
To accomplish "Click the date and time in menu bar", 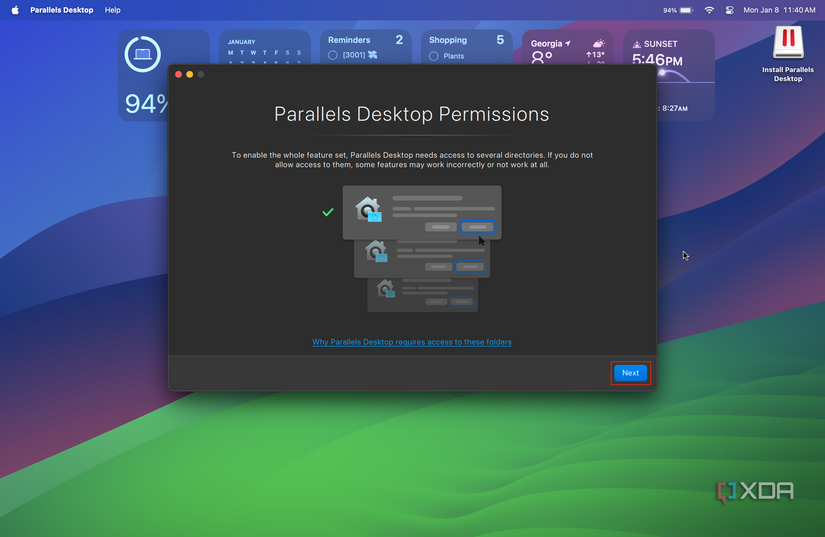I will [x=779, y=10].
